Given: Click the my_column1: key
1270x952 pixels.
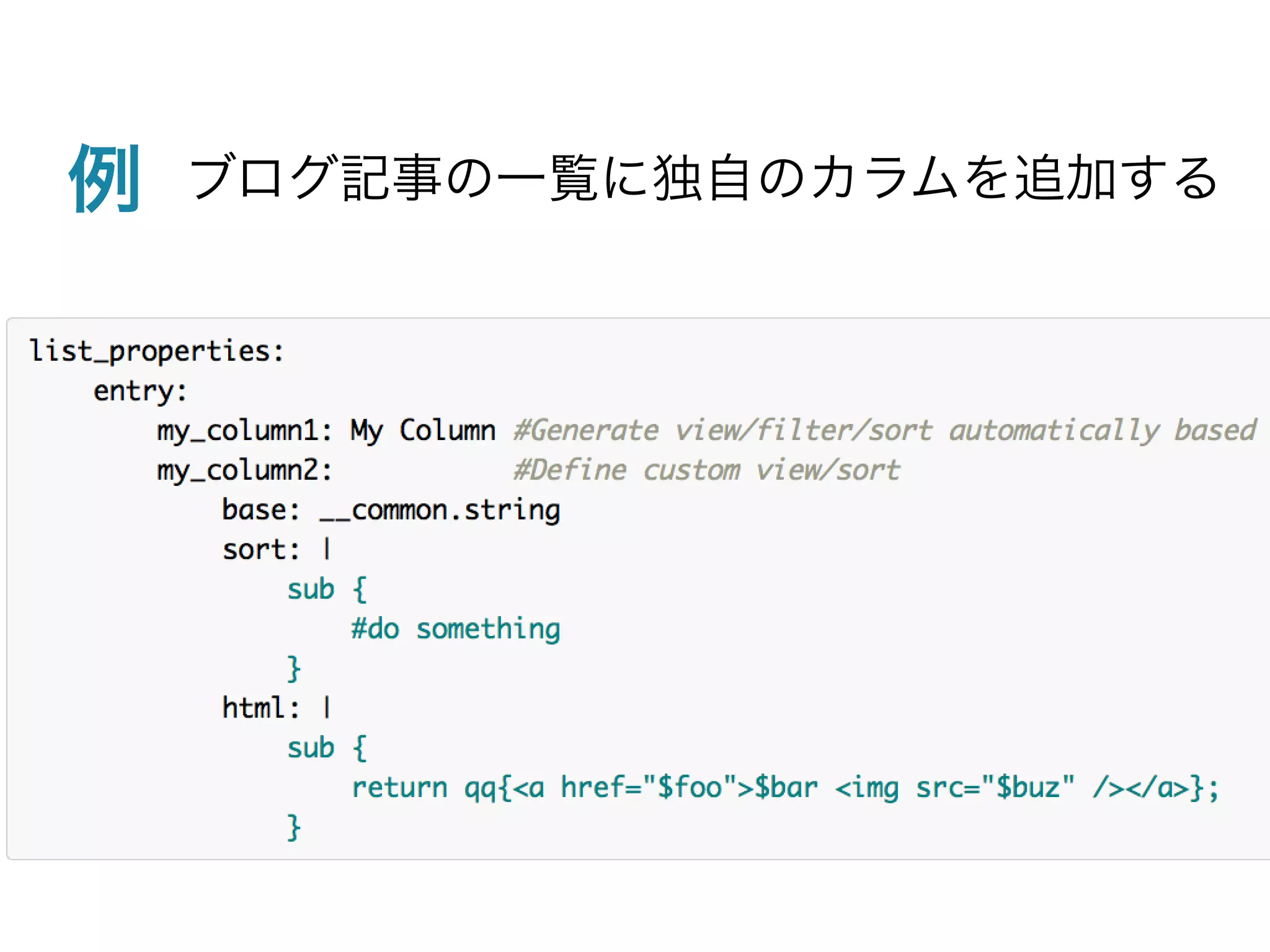Looking at the screenshot, I should [x=244, y=431].
